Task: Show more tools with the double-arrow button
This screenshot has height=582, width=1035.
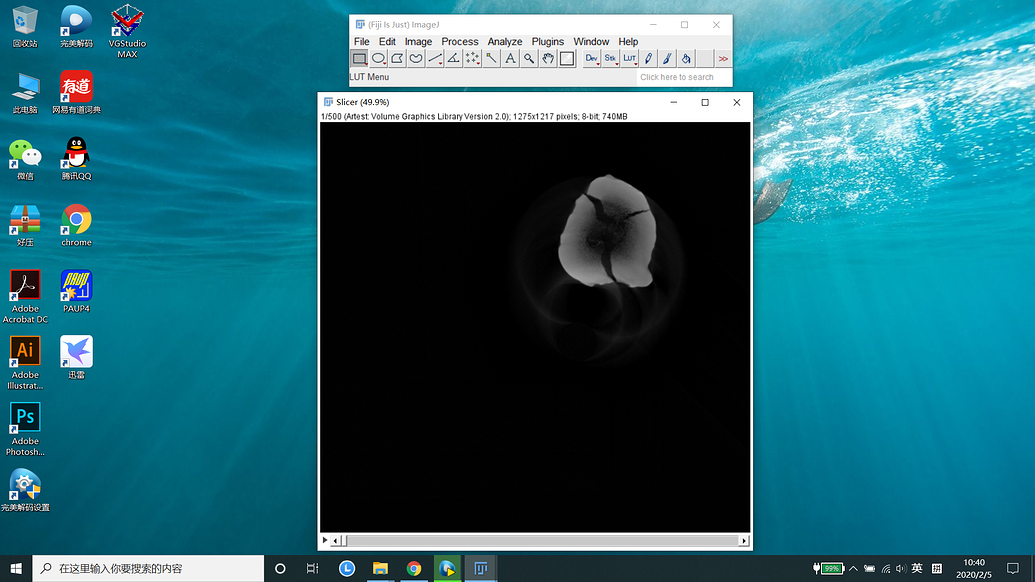Action: [x=723, y=59]
